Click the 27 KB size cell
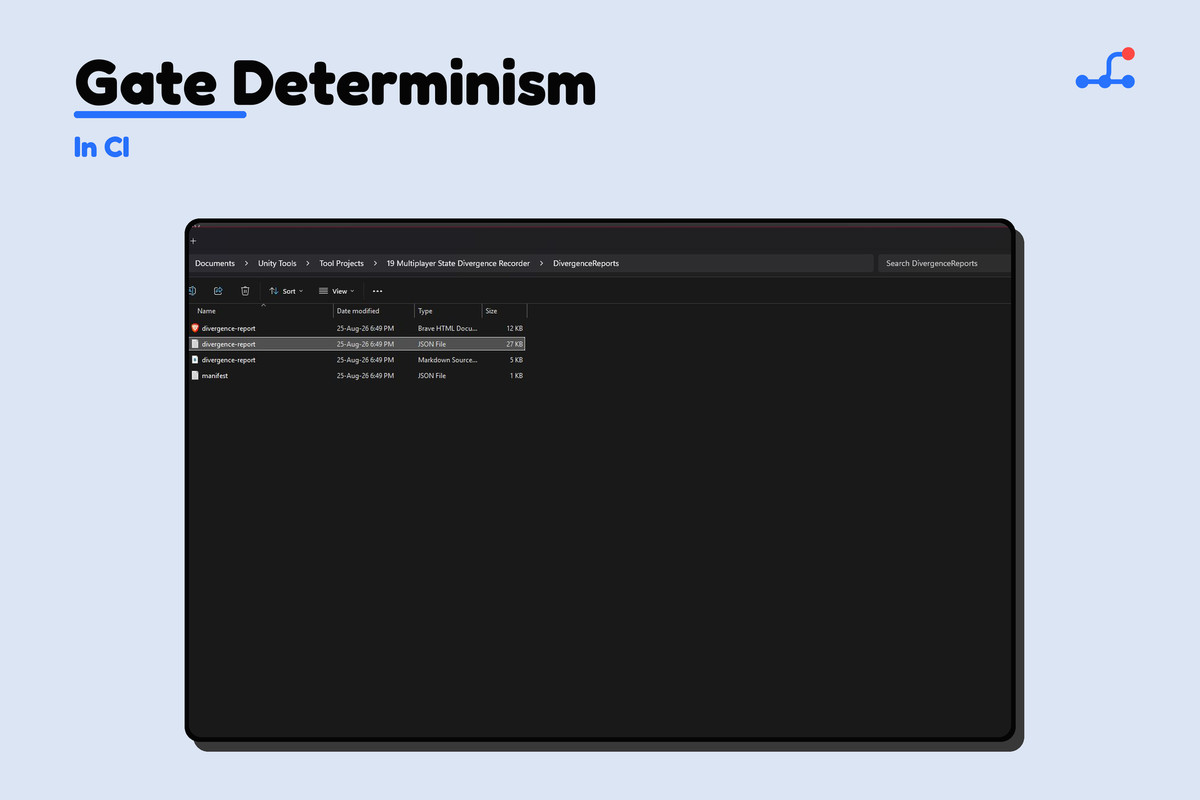Screen dimensions: 1200x800 (514, 344)
